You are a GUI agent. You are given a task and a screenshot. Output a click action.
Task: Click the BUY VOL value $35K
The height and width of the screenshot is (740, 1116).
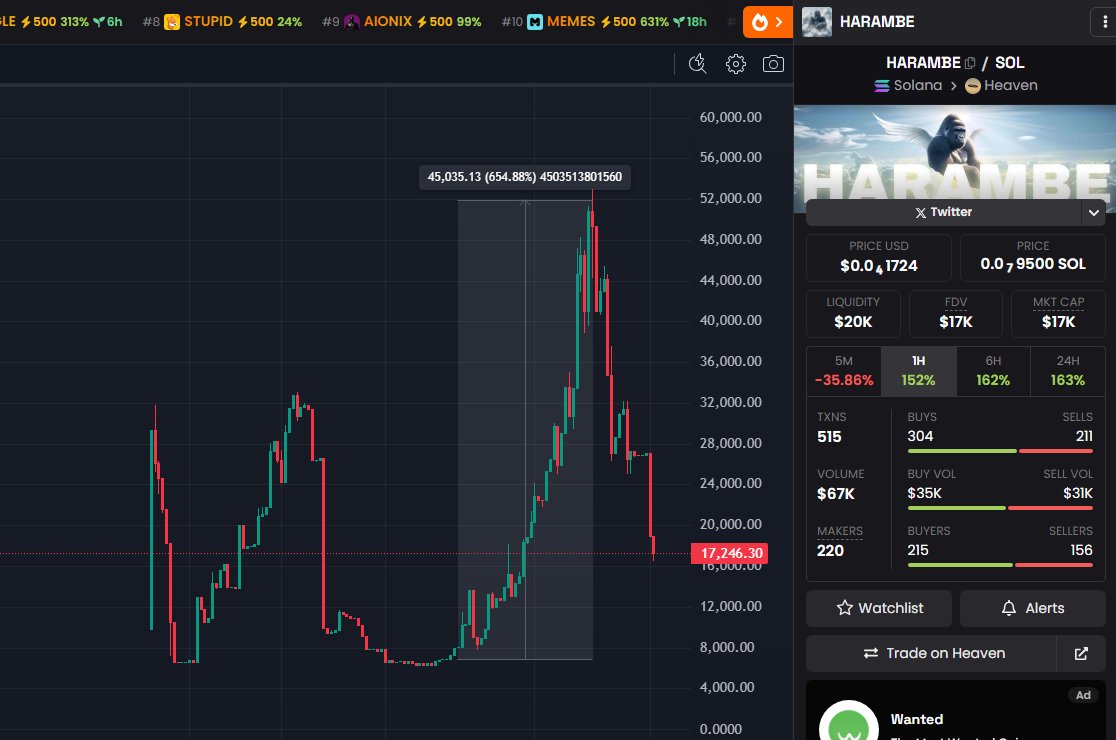(x=925, y=493)
